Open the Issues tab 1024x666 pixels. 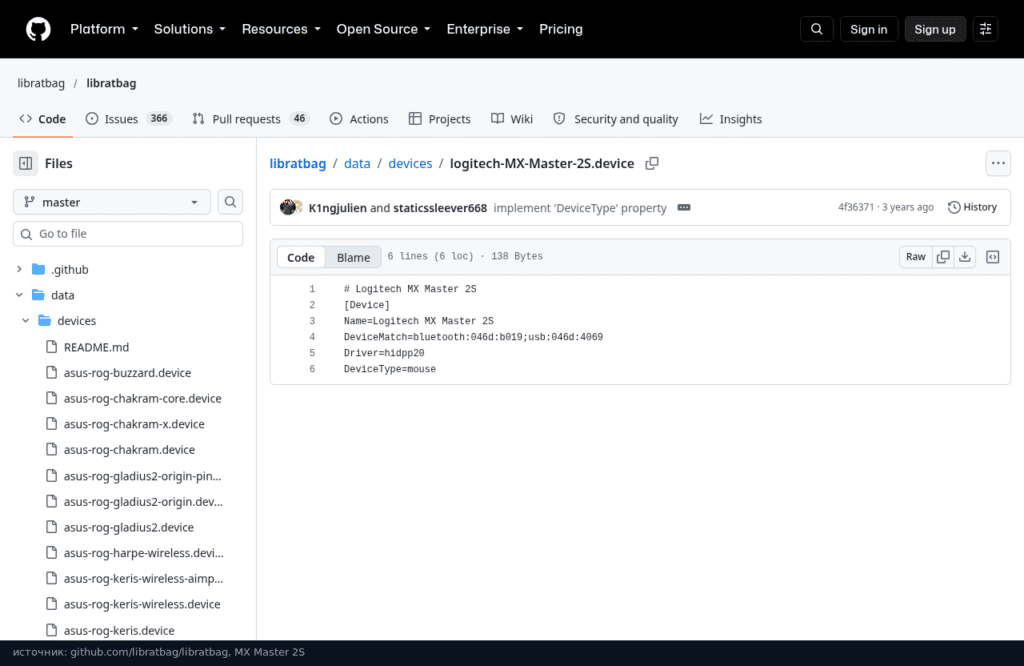pos(128,119)
